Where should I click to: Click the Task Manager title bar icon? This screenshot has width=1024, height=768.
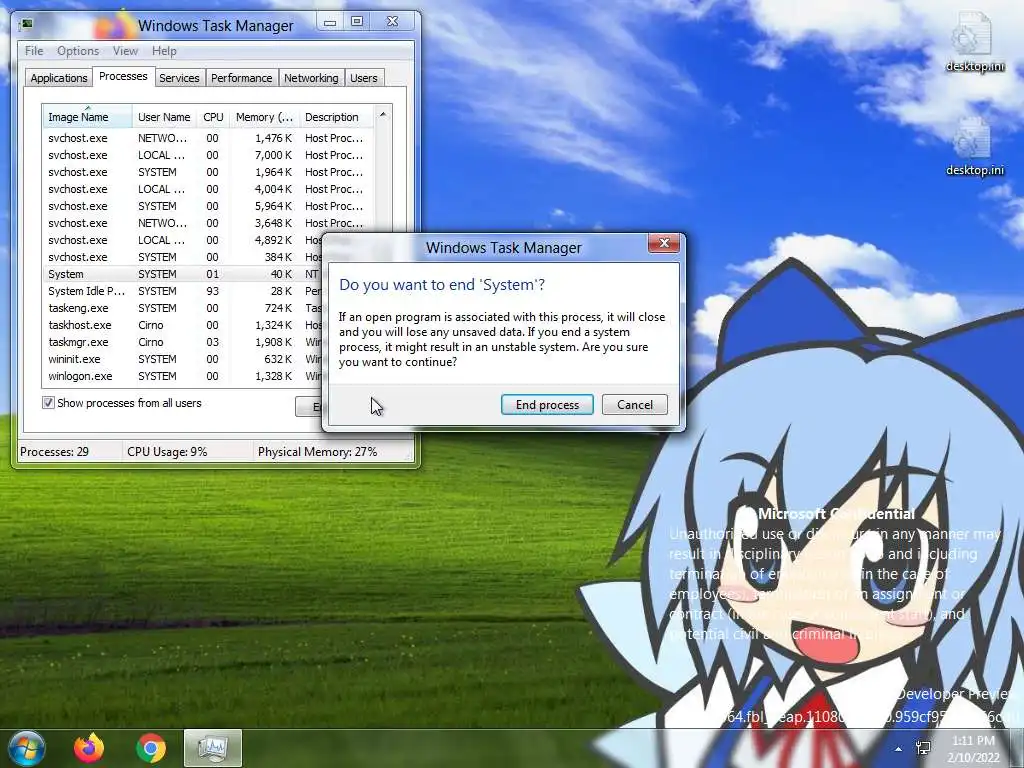(x=26, y=25)
